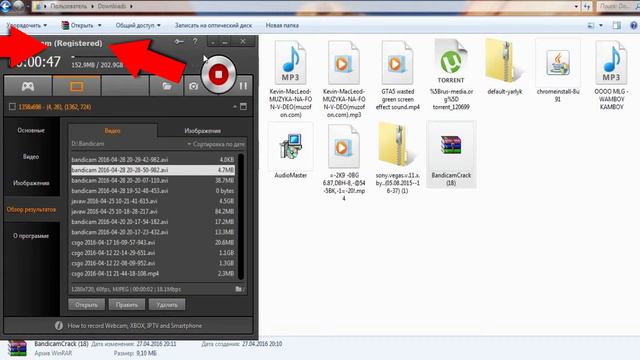Image resolution: width=640 pixels, height=360 pixels.
Task: Open the Основные settings section
Action: 31,130
